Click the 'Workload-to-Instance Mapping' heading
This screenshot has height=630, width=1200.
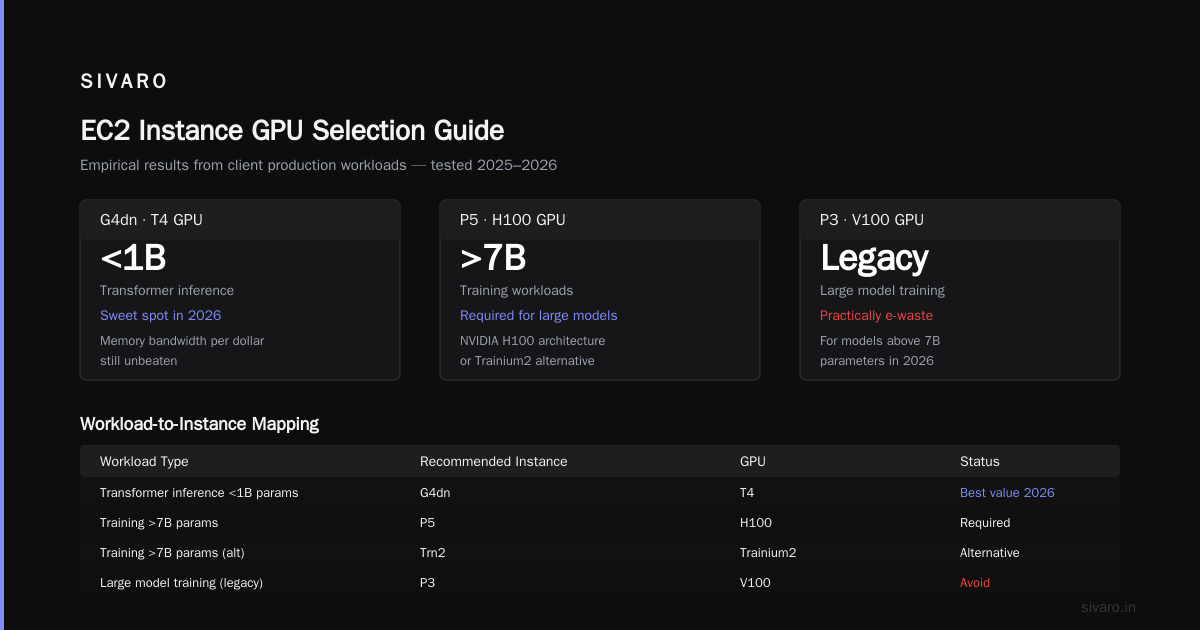pos(199,424)
